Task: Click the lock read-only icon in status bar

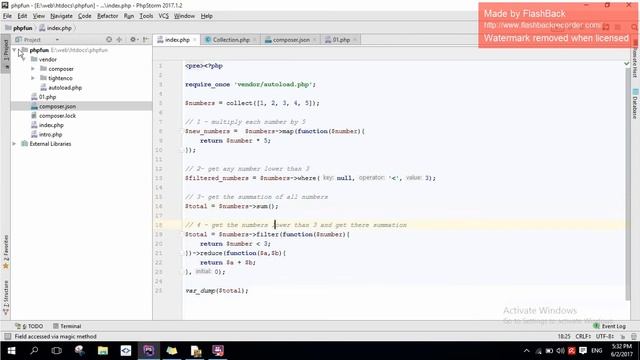Action: pyautogui.click(x=623, y=336)
